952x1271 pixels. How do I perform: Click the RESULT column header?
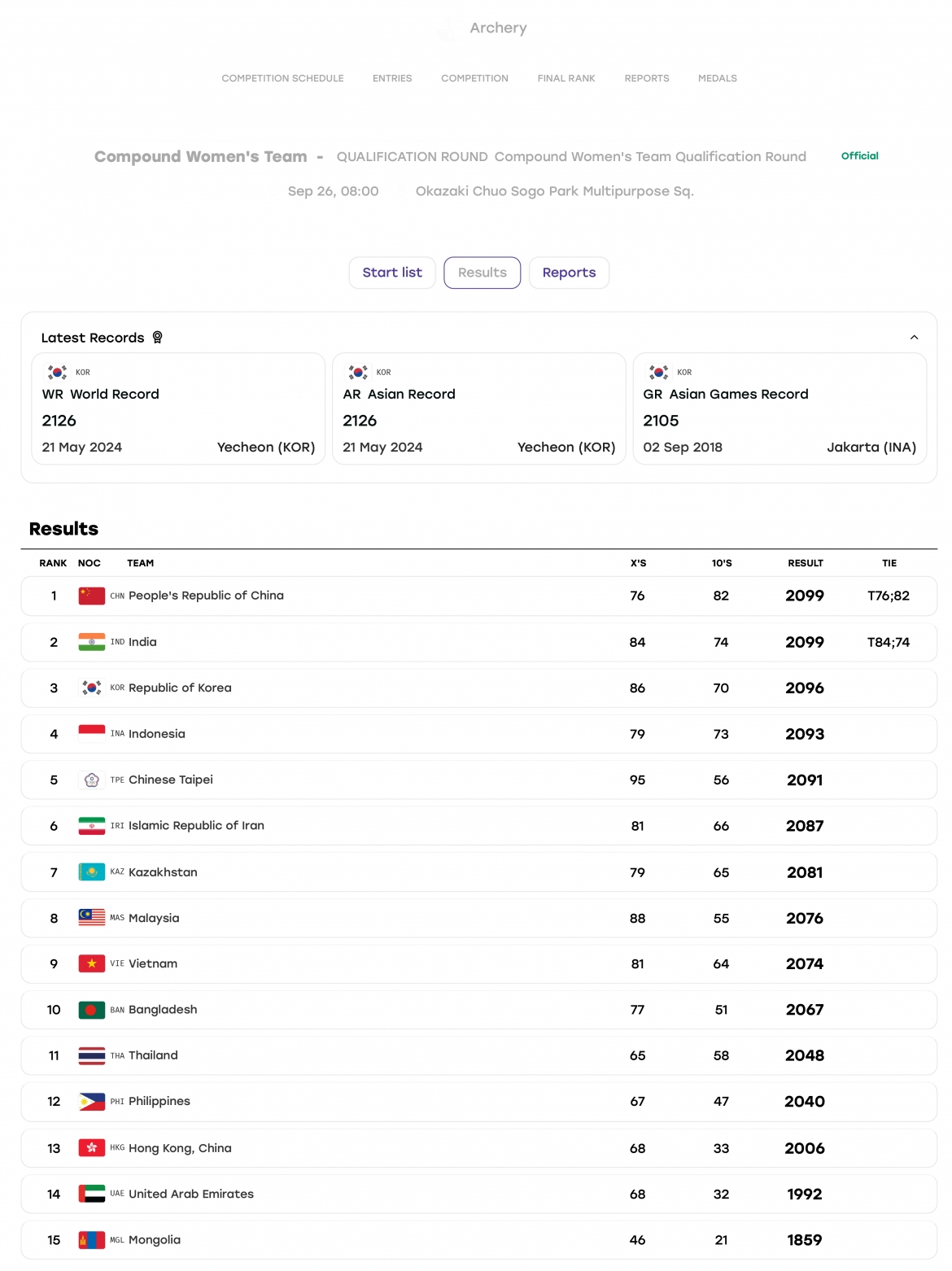coord(806,563)
